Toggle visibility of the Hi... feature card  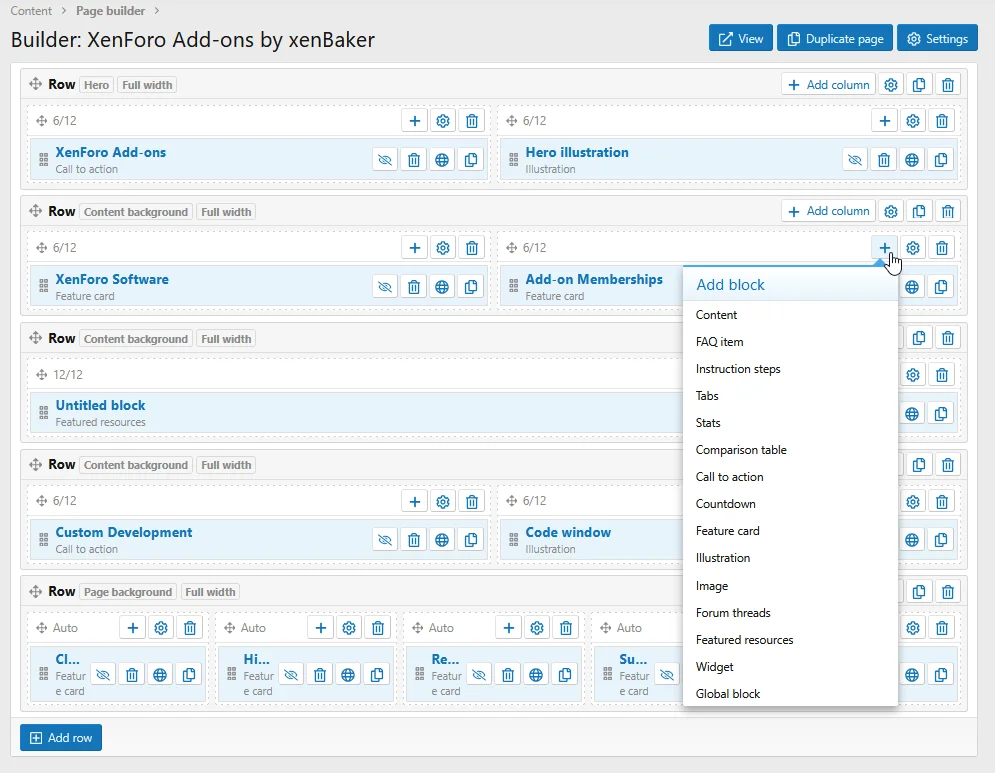[x=291, y=675]
